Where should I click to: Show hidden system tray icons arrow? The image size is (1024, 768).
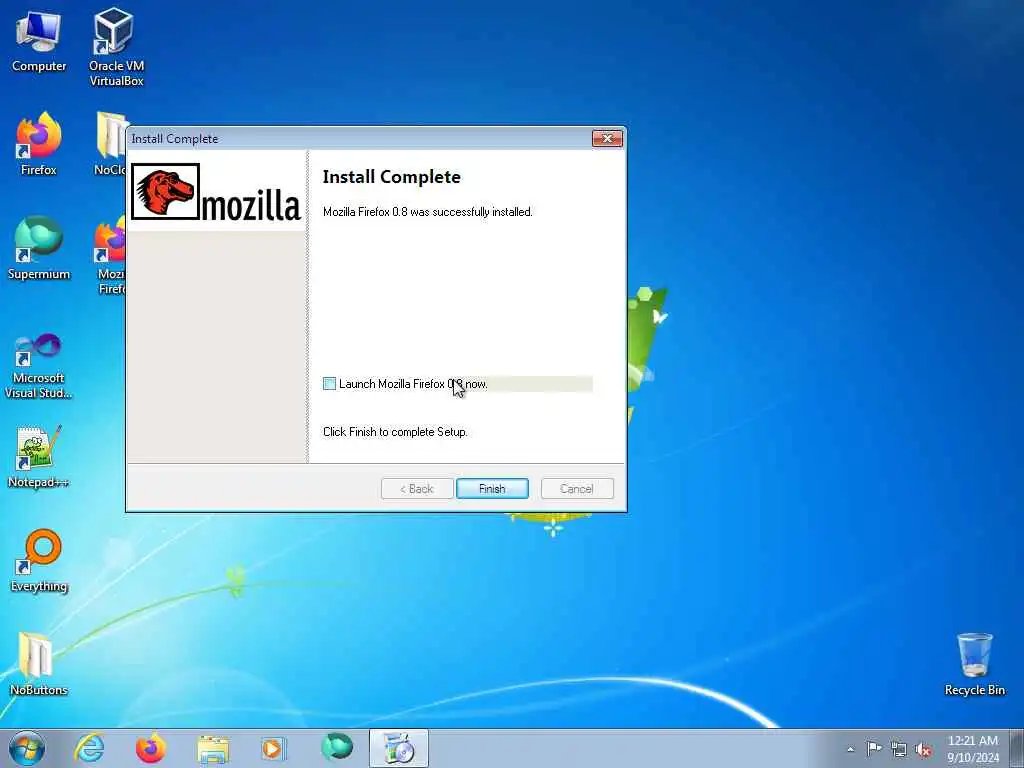(850, 750)
